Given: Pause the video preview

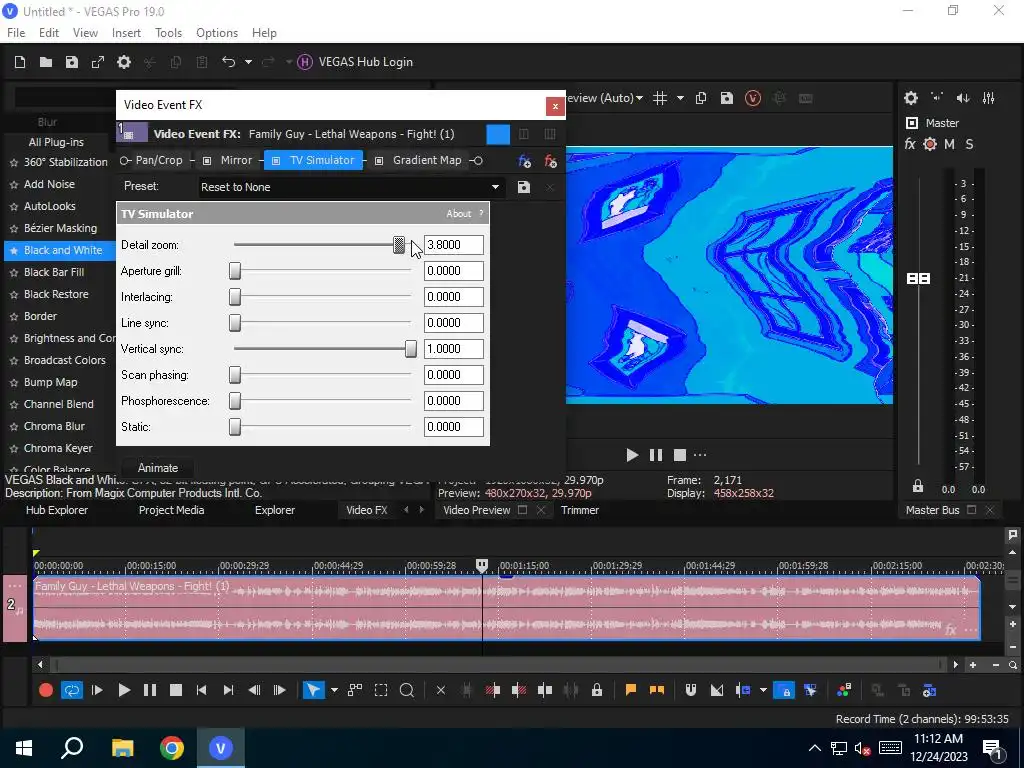Looking at the screenshot, I should pyautogui.click(x=656, y=455).
